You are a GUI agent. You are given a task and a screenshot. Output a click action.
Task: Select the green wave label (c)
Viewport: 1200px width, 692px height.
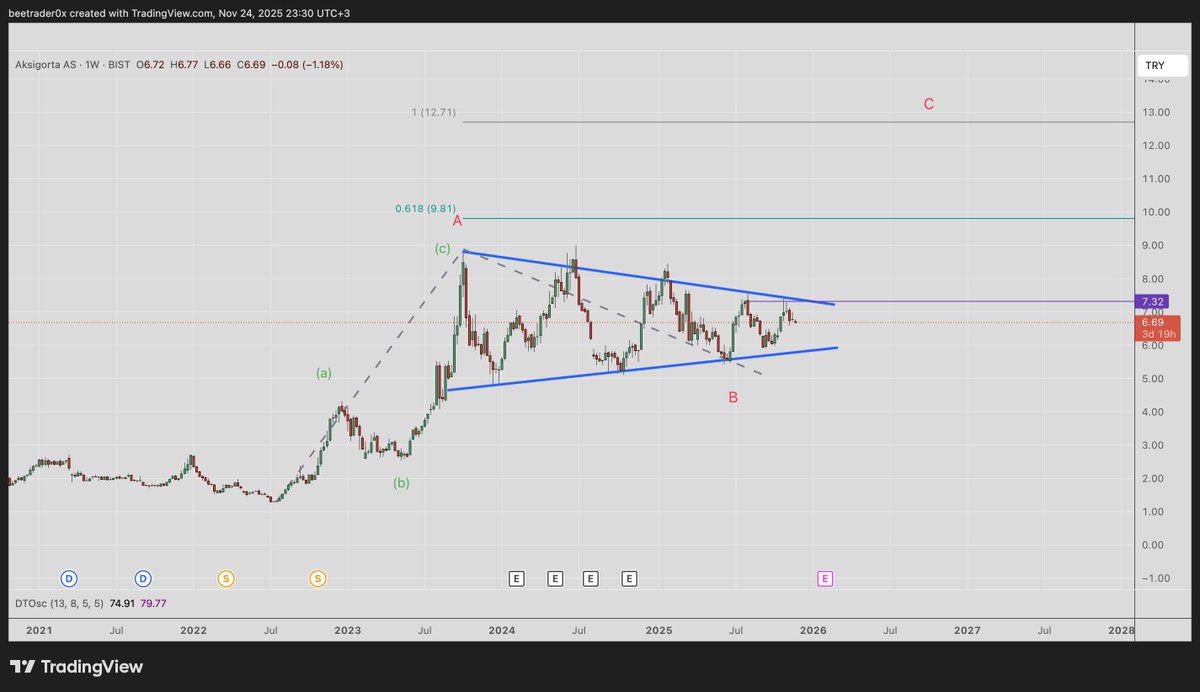click(442, 248)
